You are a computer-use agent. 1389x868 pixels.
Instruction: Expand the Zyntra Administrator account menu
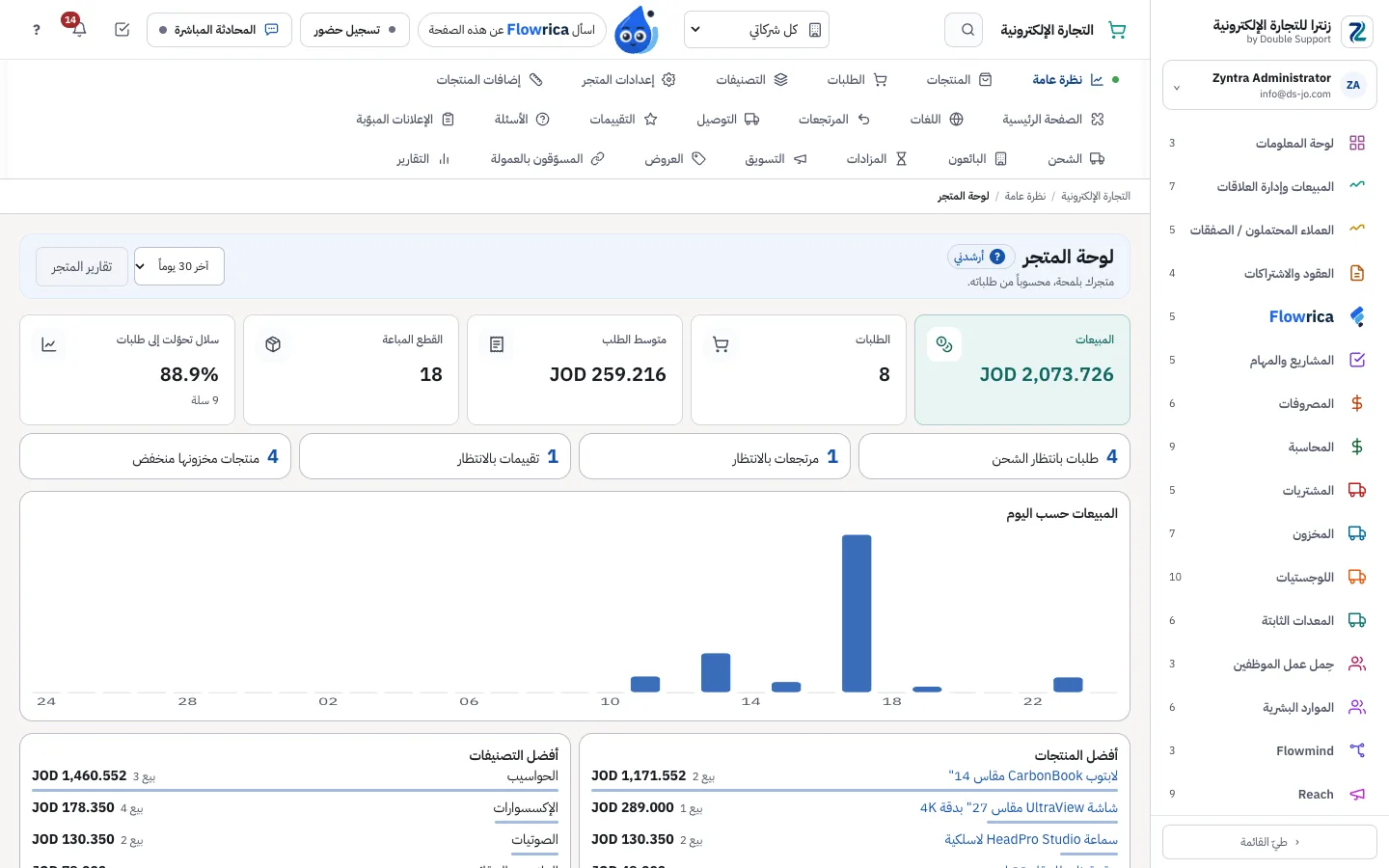[x=1269, y=85]
